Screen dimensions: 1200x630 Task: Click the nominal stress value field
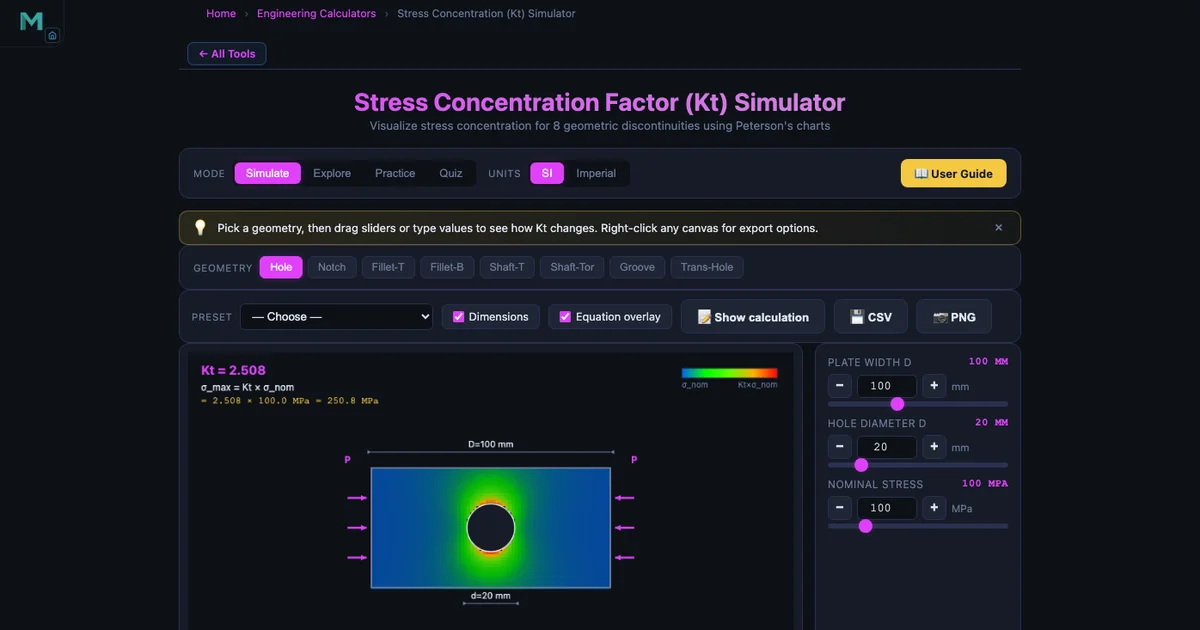(886, 508)
